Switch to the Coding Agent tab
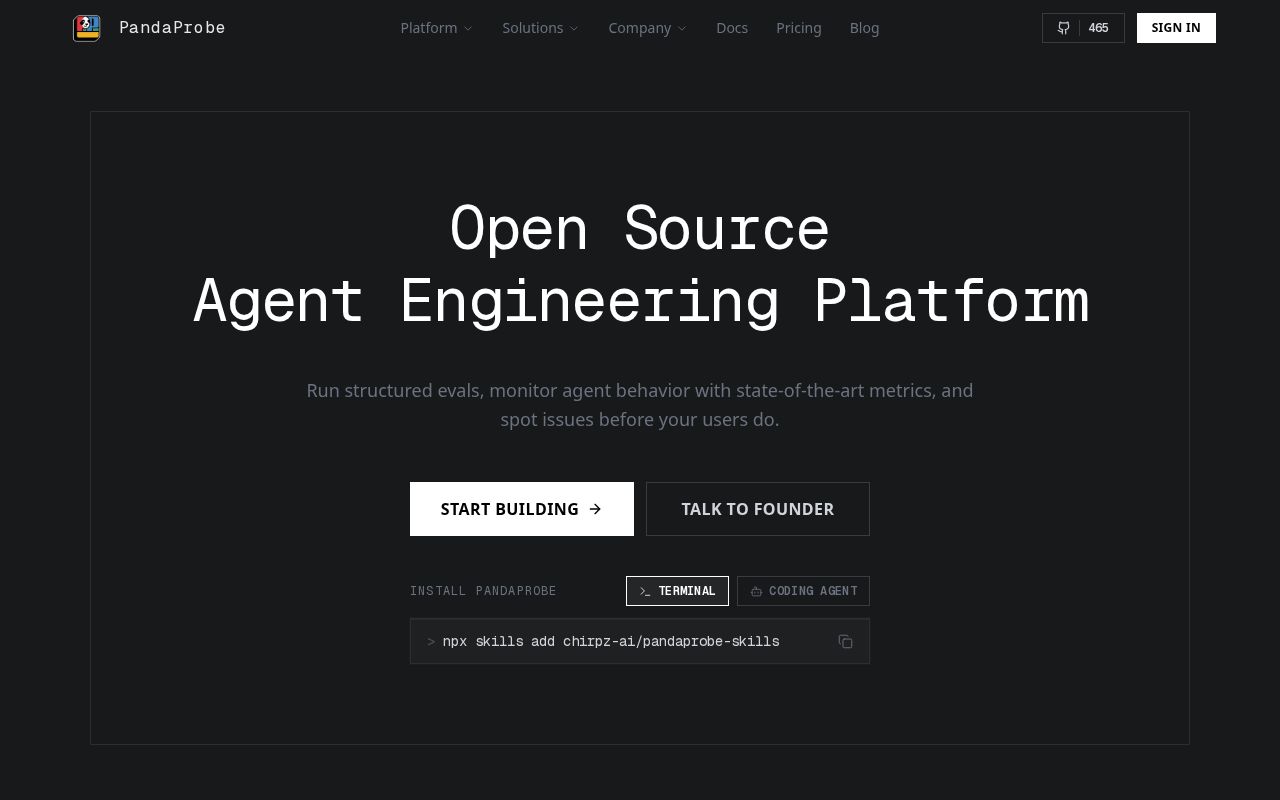 pyautogui.click(x=803, y=591)
